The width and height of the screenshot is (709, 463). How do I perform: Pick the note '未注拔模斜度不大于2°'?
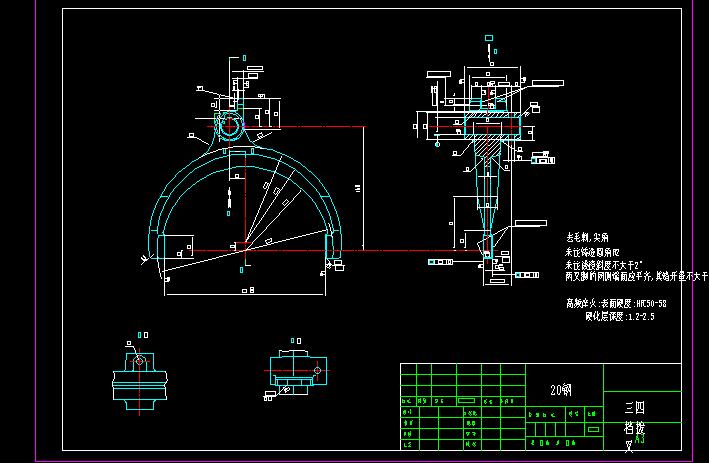(604, 265)
